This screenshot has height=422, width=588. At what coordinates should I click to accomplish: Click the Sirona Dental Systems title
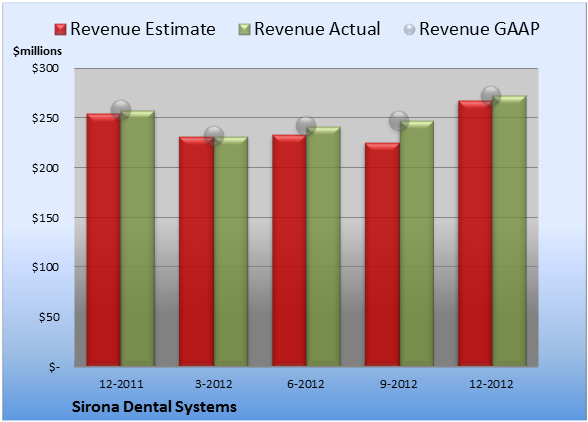pyautogui.click(x=154, y=407)
